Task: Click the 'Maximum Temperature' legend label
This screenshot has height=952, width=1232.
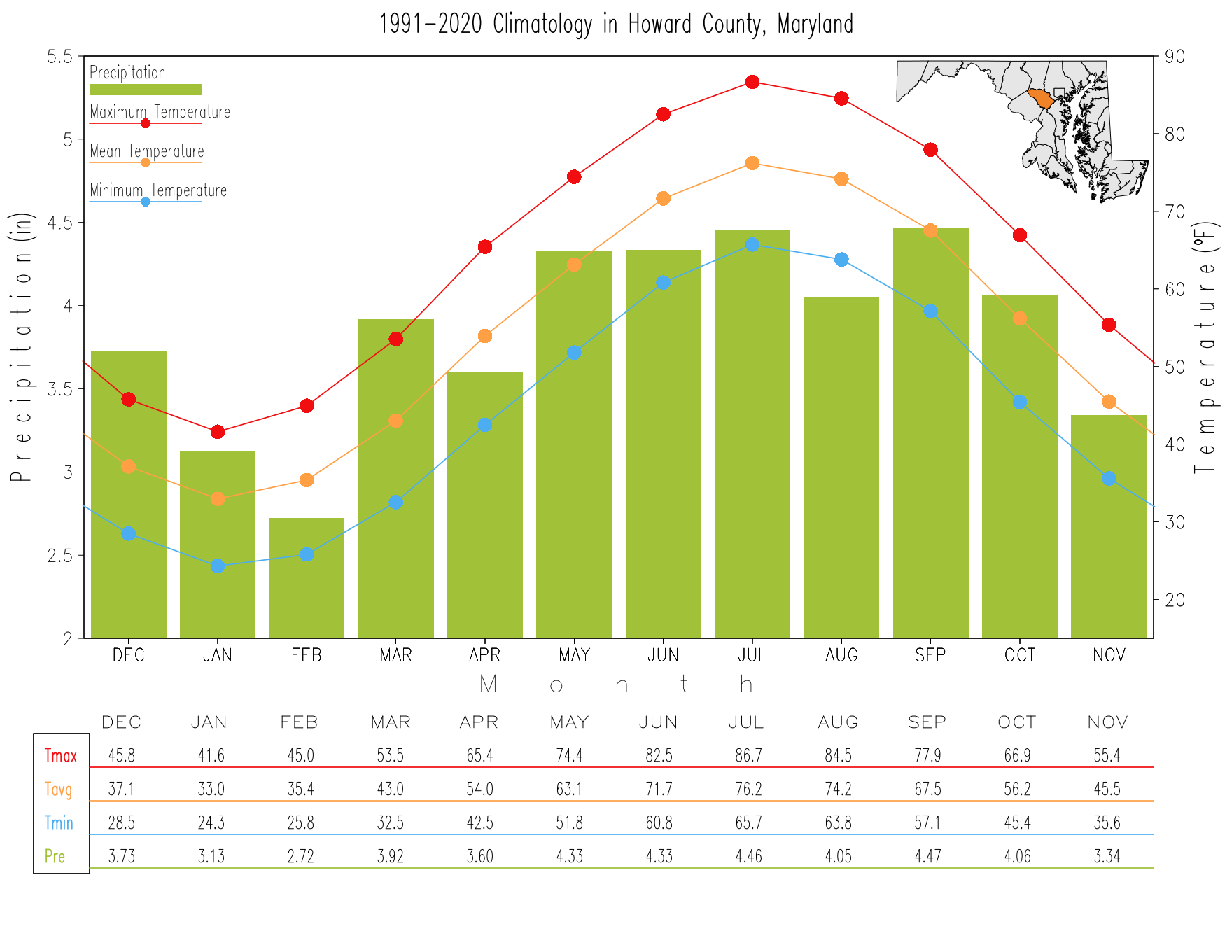Action: point(160,112)
